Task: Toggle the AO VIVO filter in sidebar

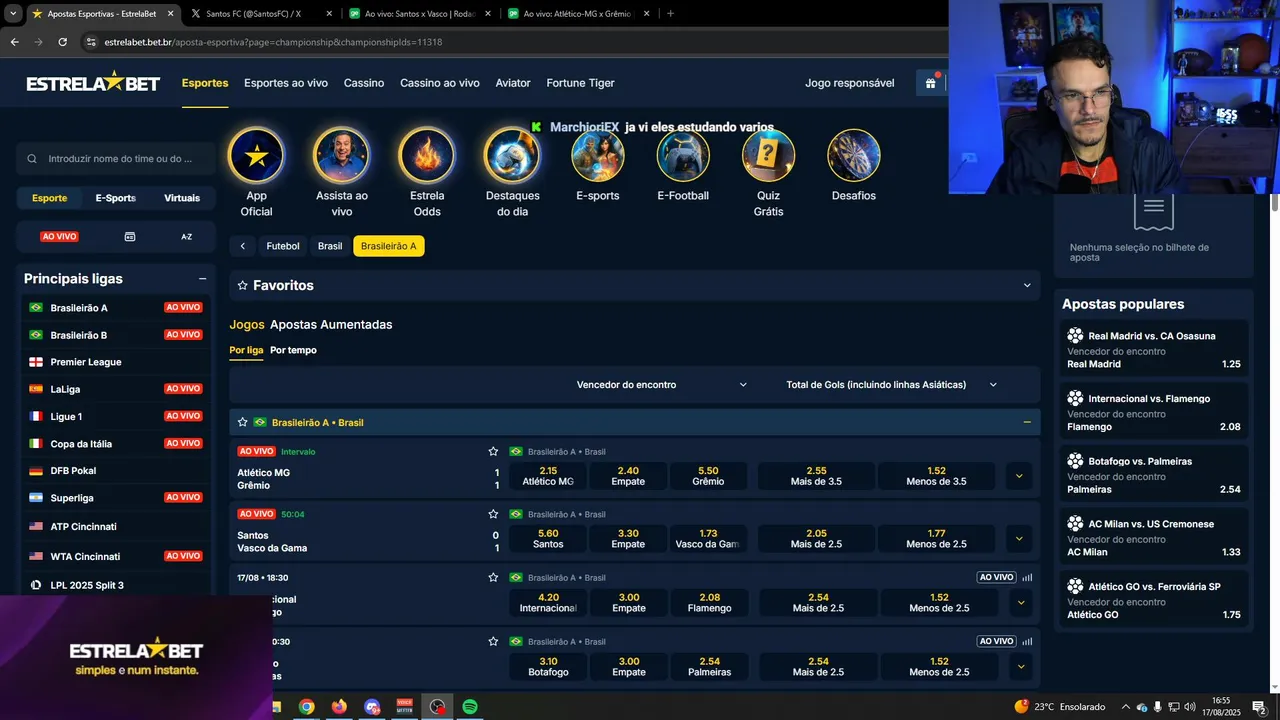Action: 59,237
